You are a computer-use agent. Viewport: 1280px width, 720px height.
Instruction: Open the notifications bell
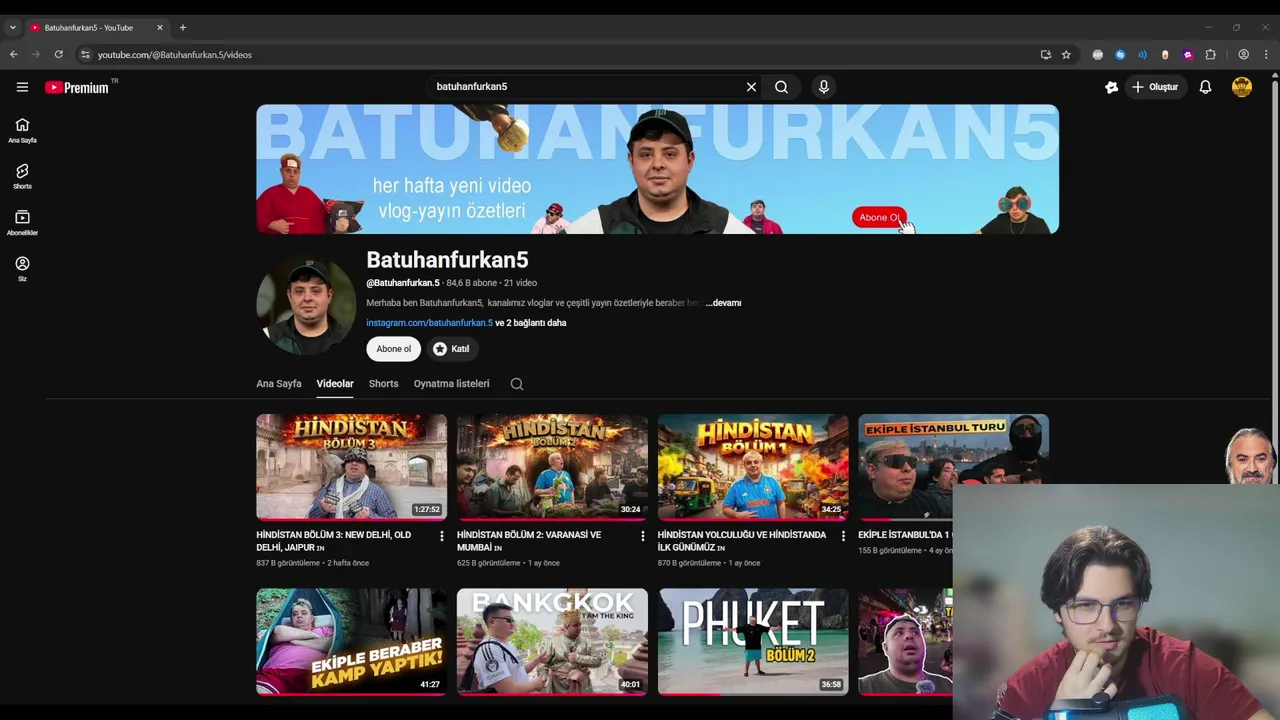click(x=1205, y=87)
